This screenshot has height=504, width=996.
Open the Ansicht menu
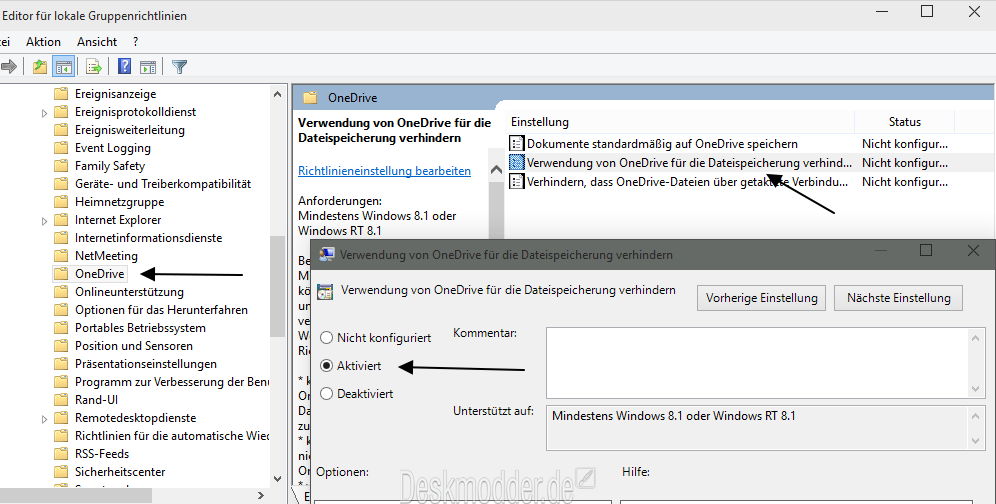click(x=97, y=42)
